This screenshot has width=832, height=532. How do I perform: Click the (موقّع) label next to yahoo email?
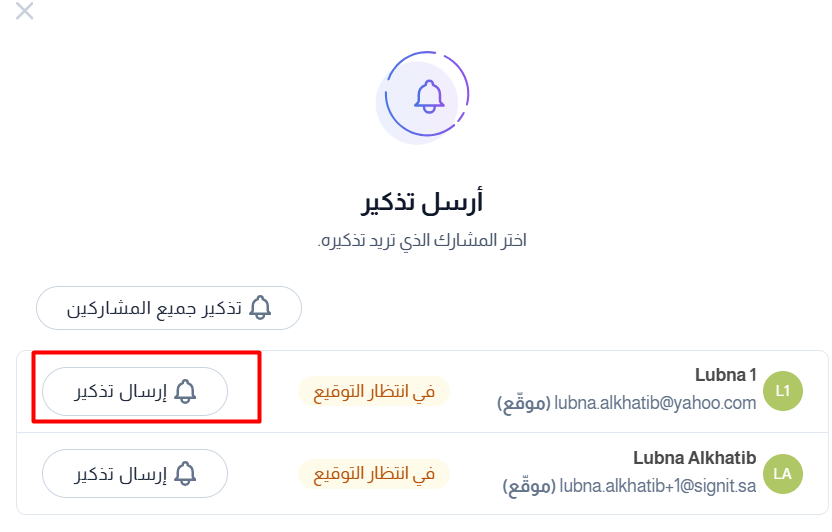(524, 403)
